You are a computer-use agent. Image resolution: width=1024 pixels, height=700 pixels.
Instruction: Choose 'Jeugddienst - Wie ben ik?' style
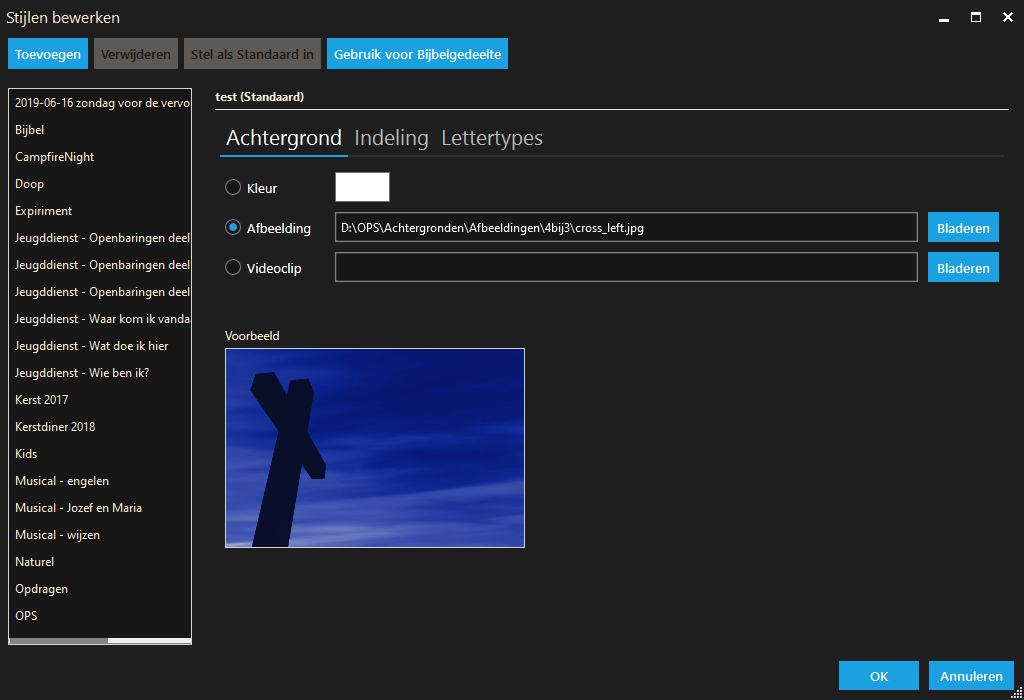100,372
